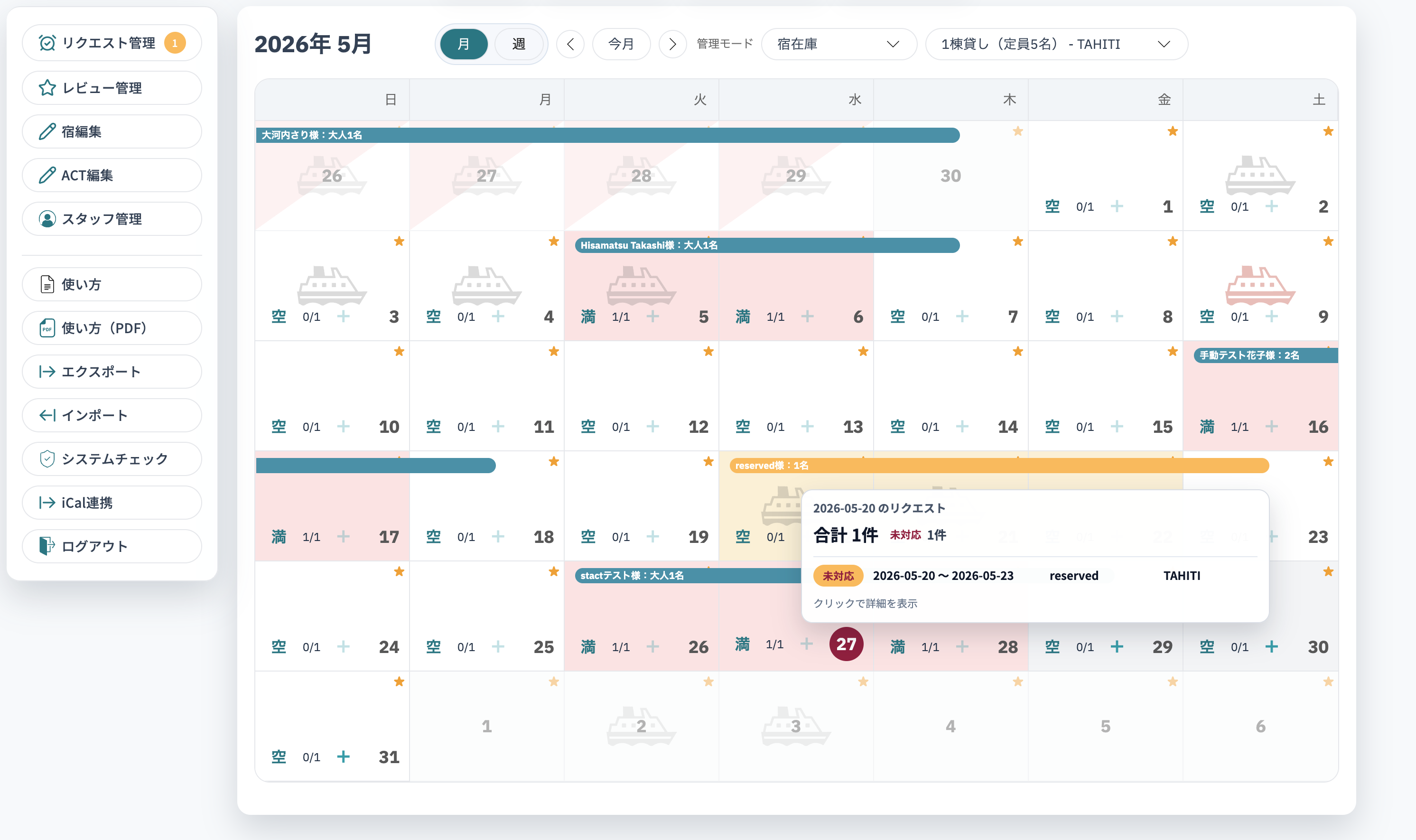
Task: Click the 宿編集 pencil icon
Action: [x=47, y=131]
